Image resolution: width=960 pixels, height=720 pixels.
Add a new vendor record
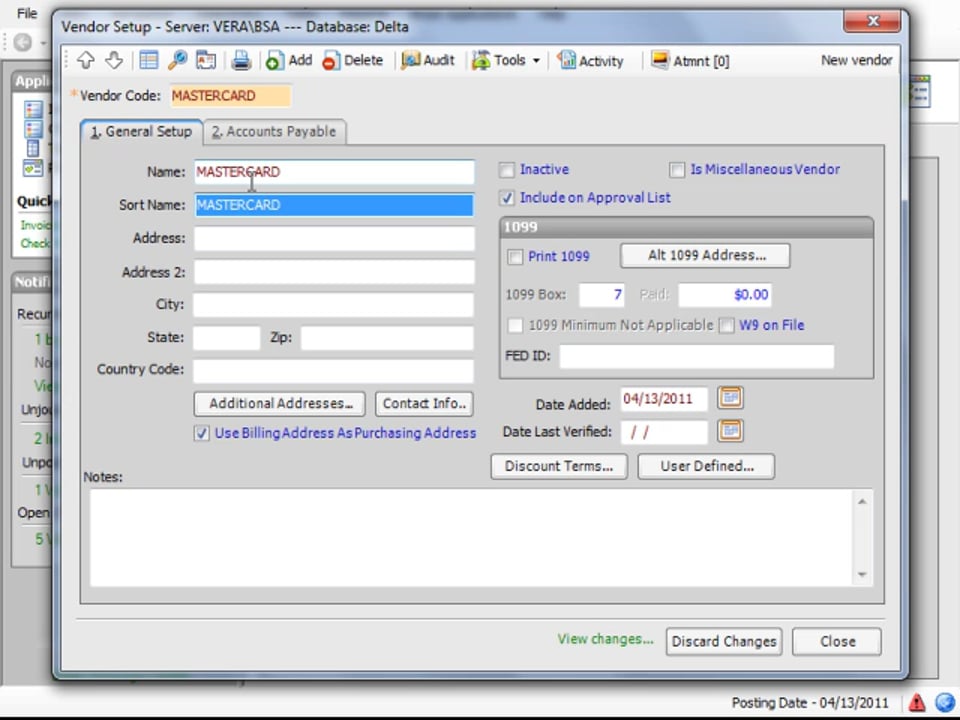[x=289, y=60]
